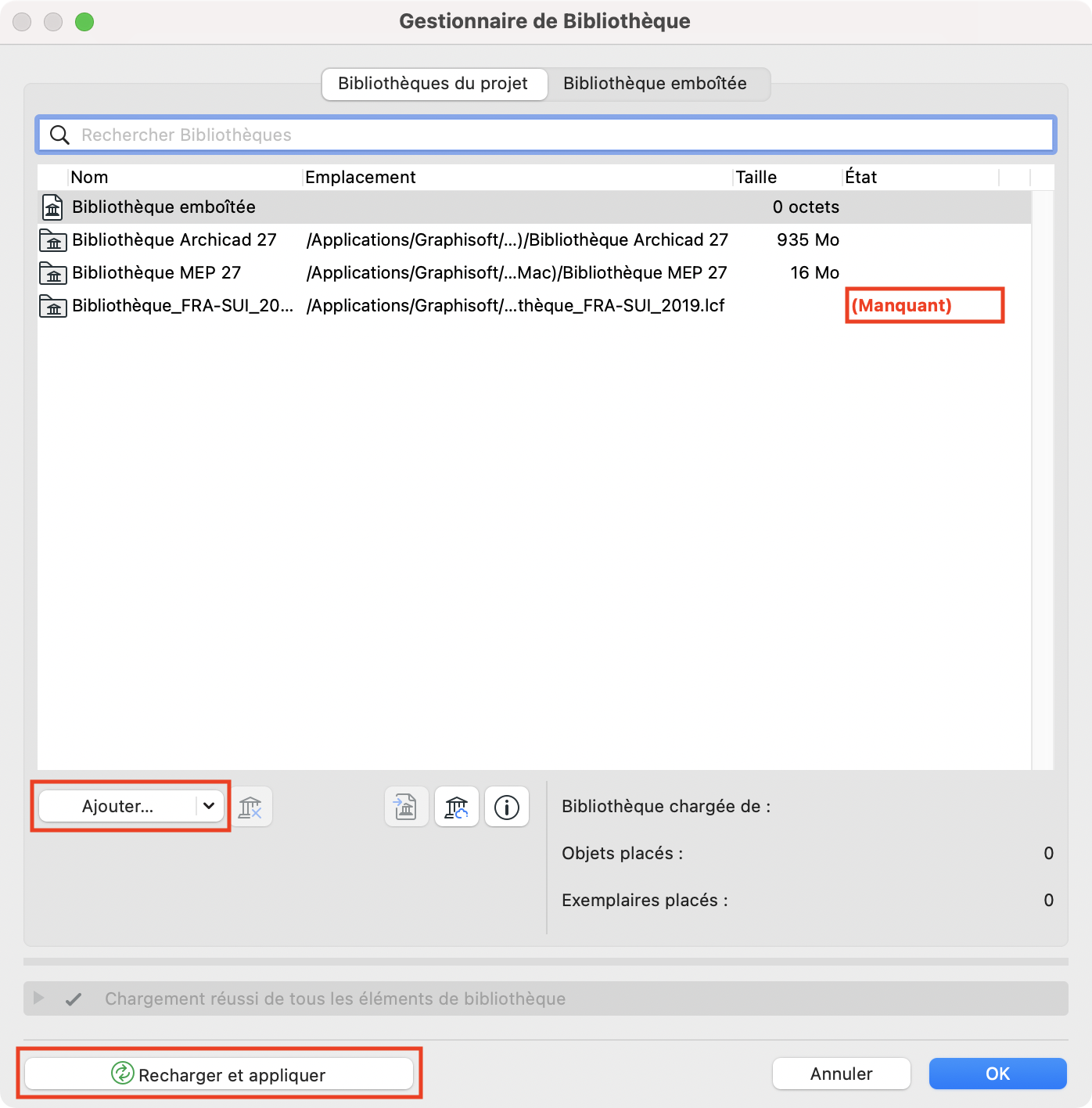This screenshot has height=1108, width=1092.
Task: Click the refresh library icon
Action: [x=457, y=807]
